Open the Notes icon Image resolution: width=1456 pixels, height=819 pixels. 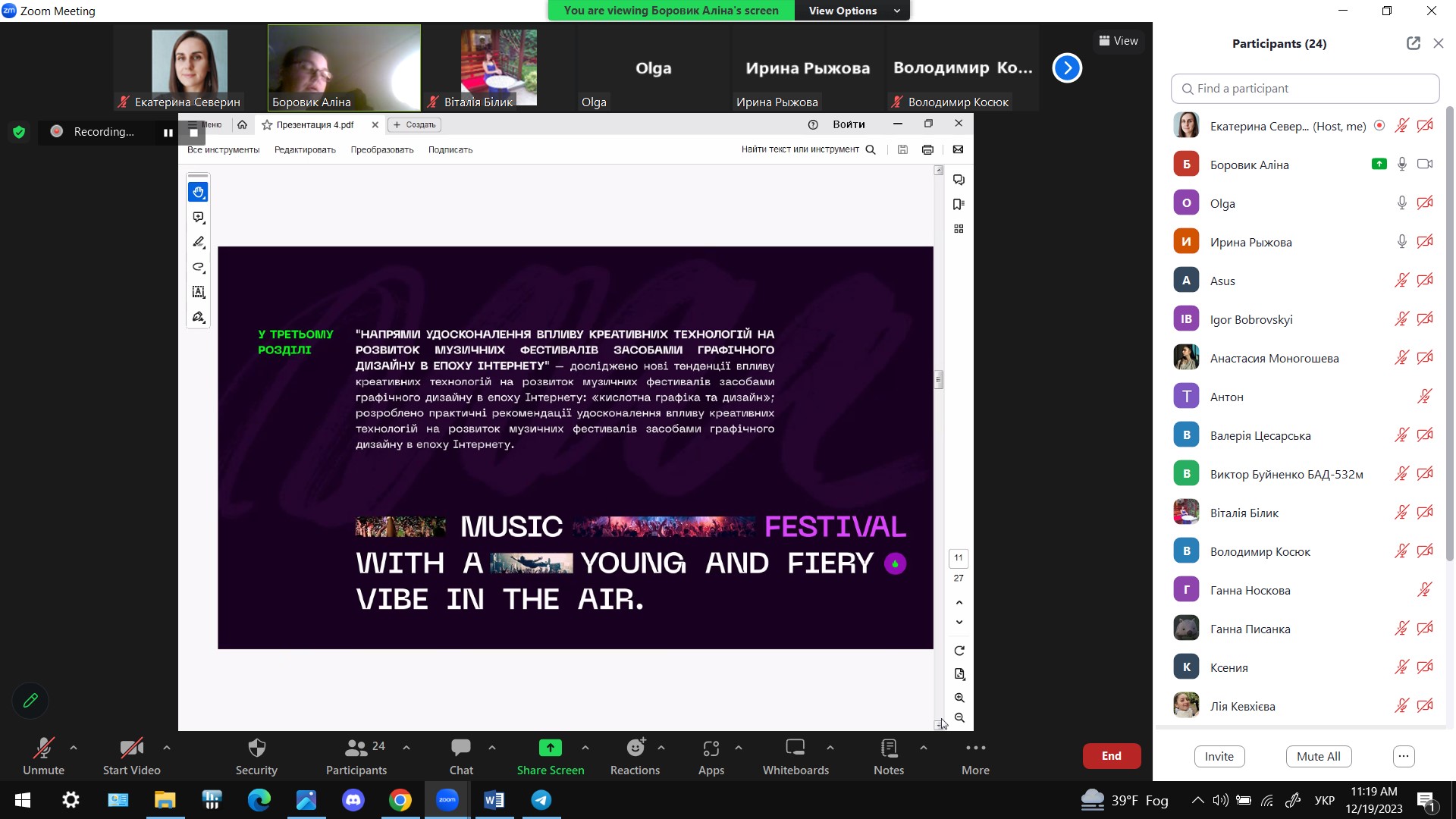[x=889, y=748]
